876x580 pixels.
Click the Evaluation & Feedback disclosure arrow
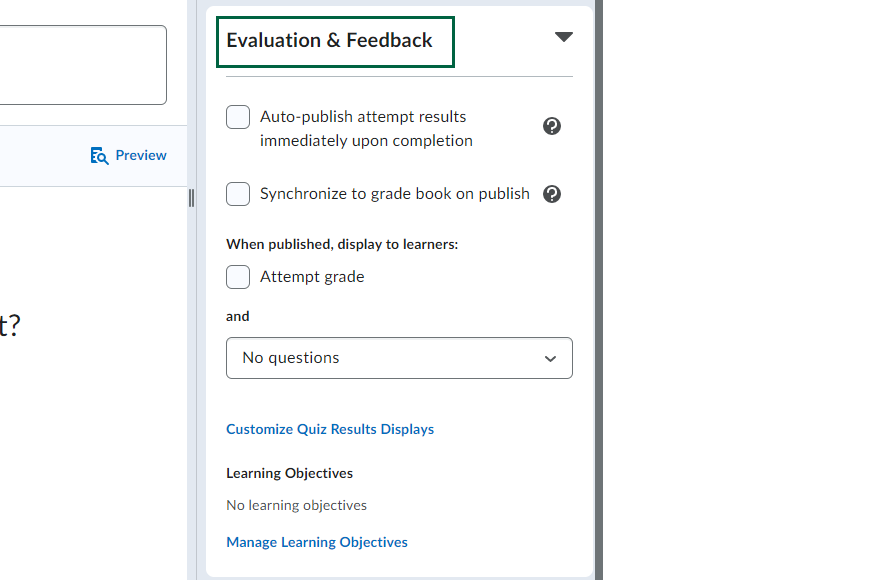[x=564, y=36]
